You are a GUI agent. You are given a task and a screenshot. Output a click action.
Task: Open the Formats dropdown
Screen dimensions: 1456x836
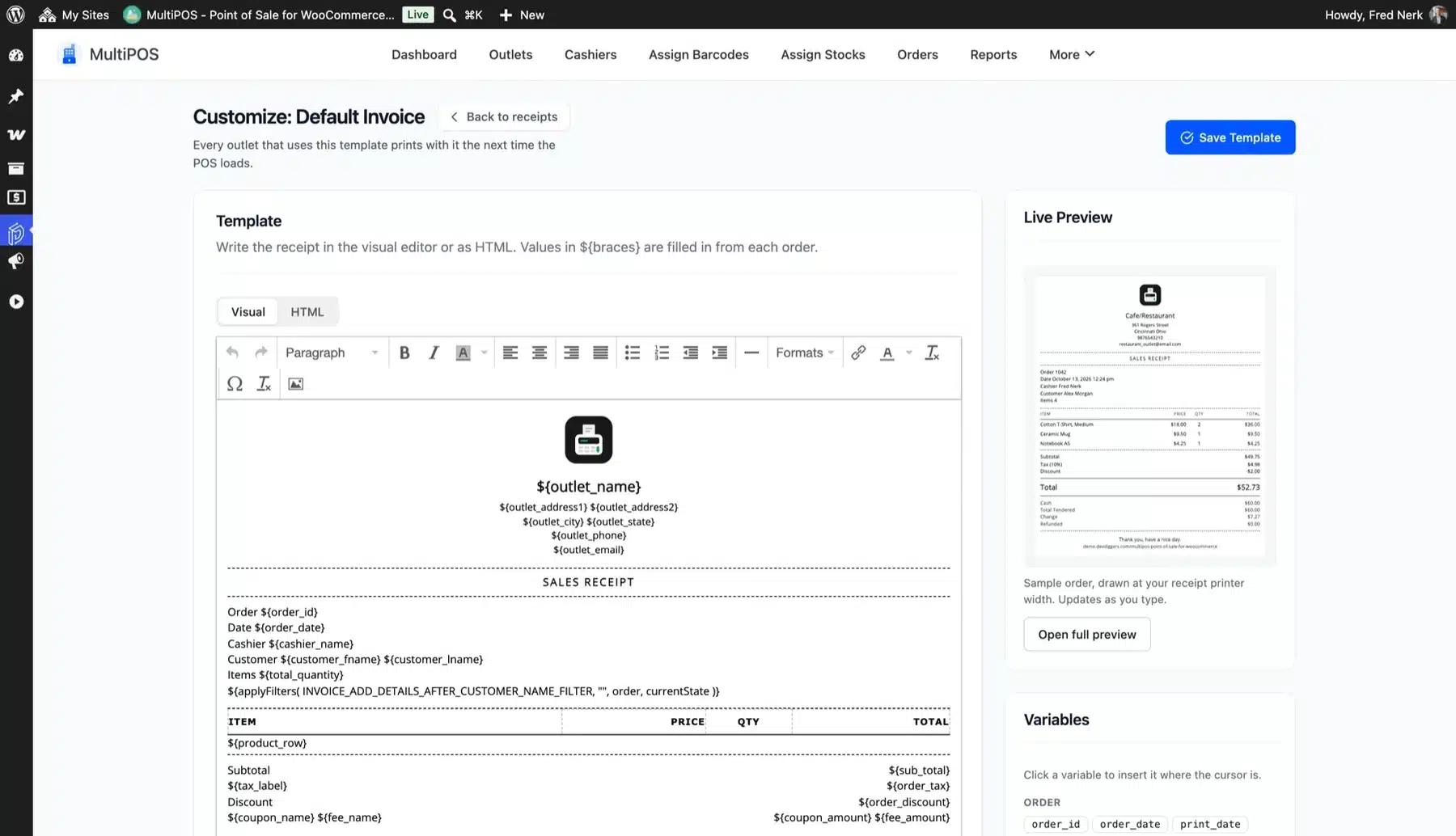(805, 353)
